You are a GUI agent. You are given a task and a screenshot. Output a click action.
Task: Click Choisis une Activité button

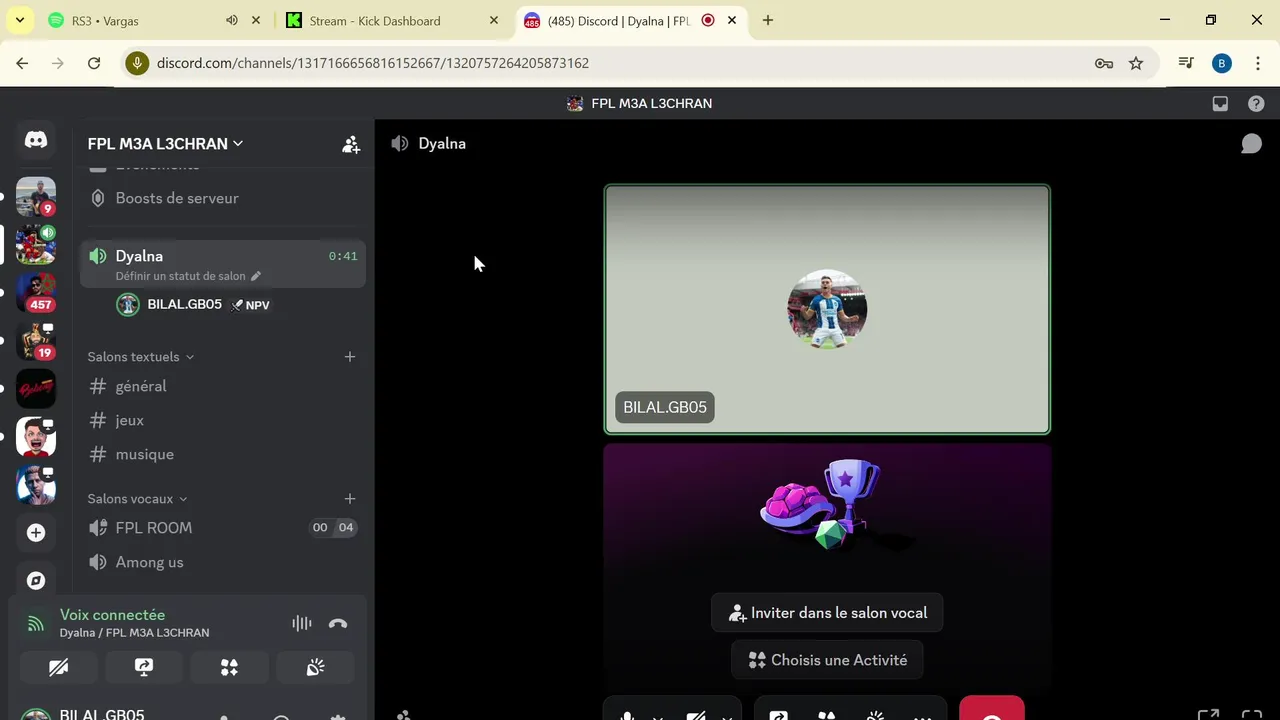point(827,660)
